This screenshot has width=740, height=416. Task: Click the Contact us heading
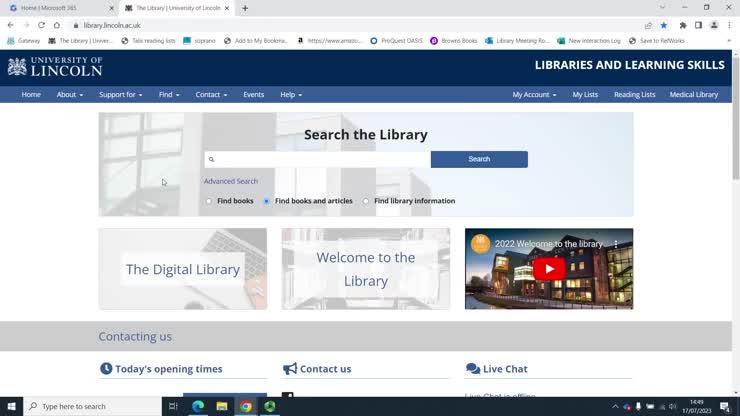[x=325, y=369]
